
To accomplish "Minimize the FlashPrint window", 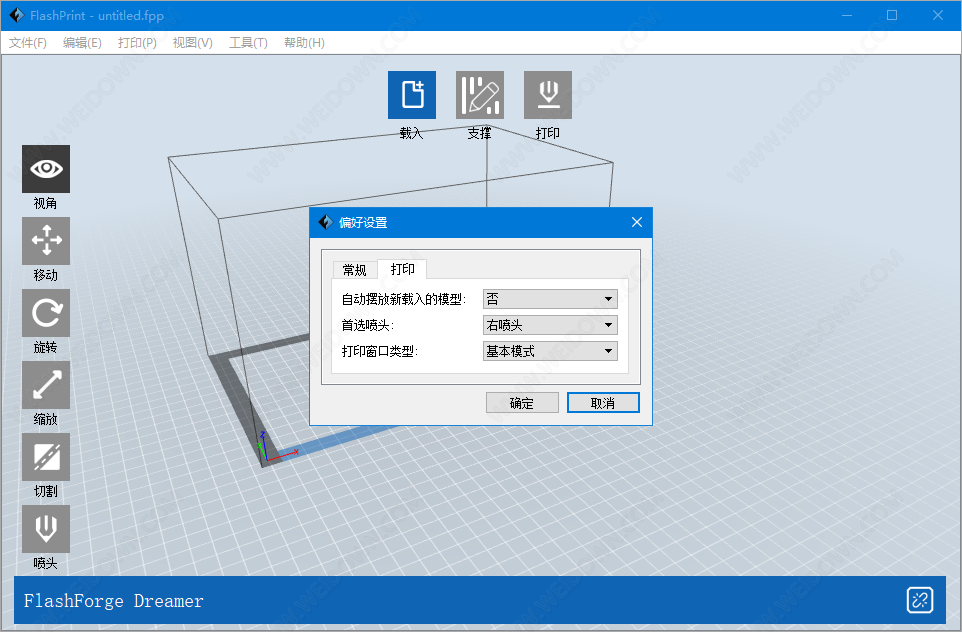I will (x=847, y=15).
